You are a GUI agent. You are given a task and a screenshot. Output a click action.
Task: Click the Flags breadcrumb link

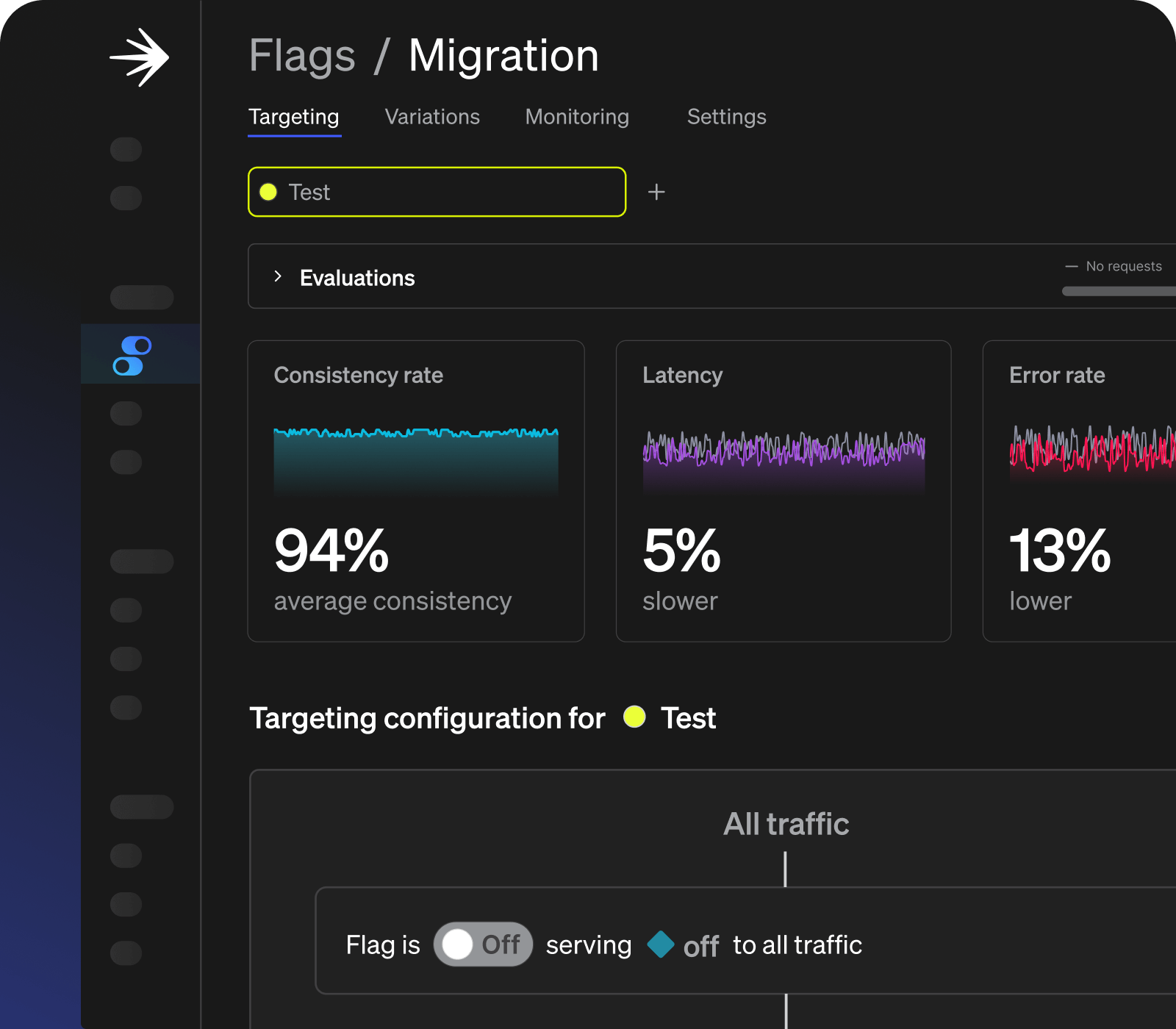tap(302, 56)
